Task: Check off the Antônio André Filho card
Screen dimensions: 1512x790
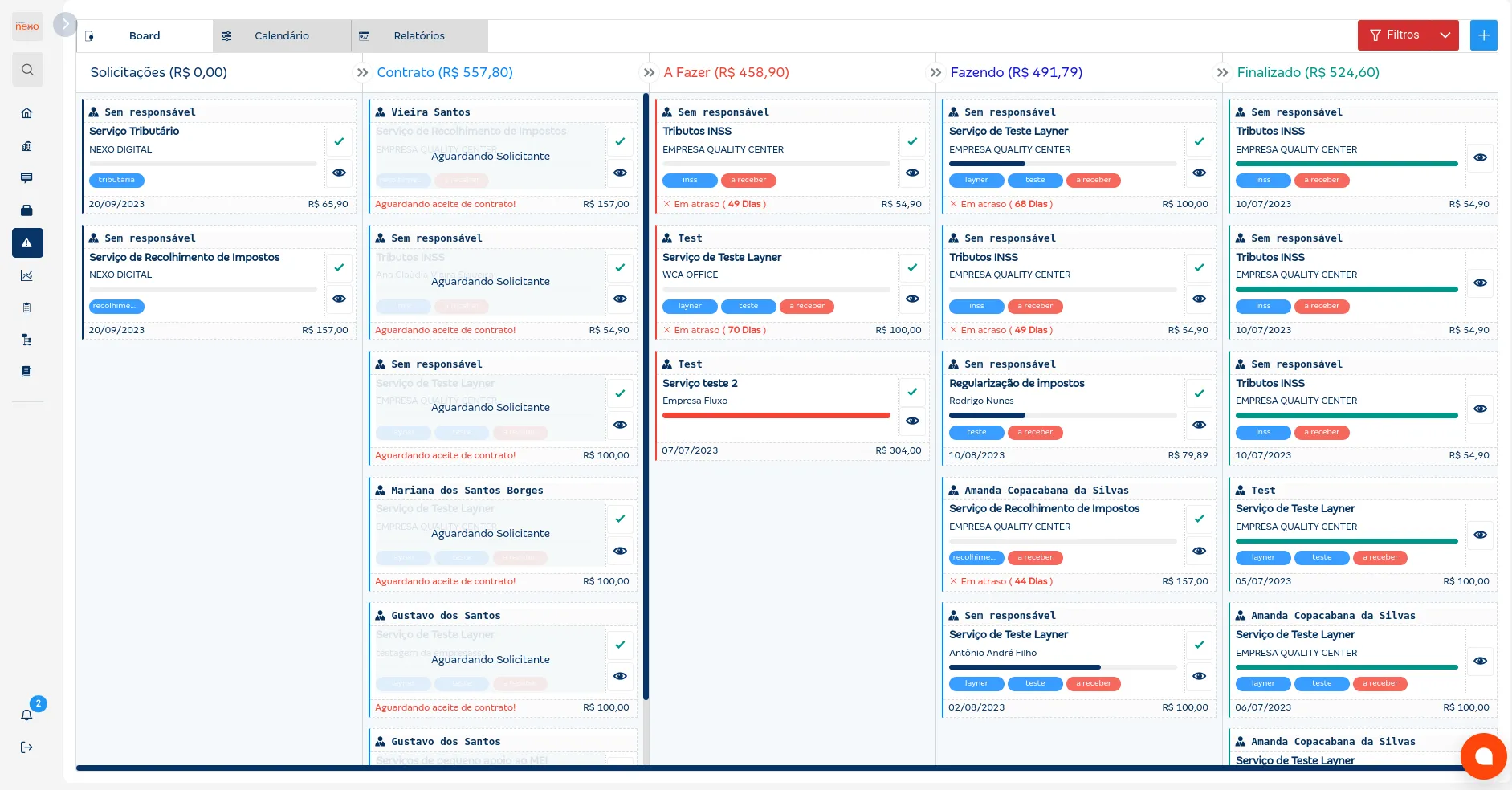Action: 1199,645
